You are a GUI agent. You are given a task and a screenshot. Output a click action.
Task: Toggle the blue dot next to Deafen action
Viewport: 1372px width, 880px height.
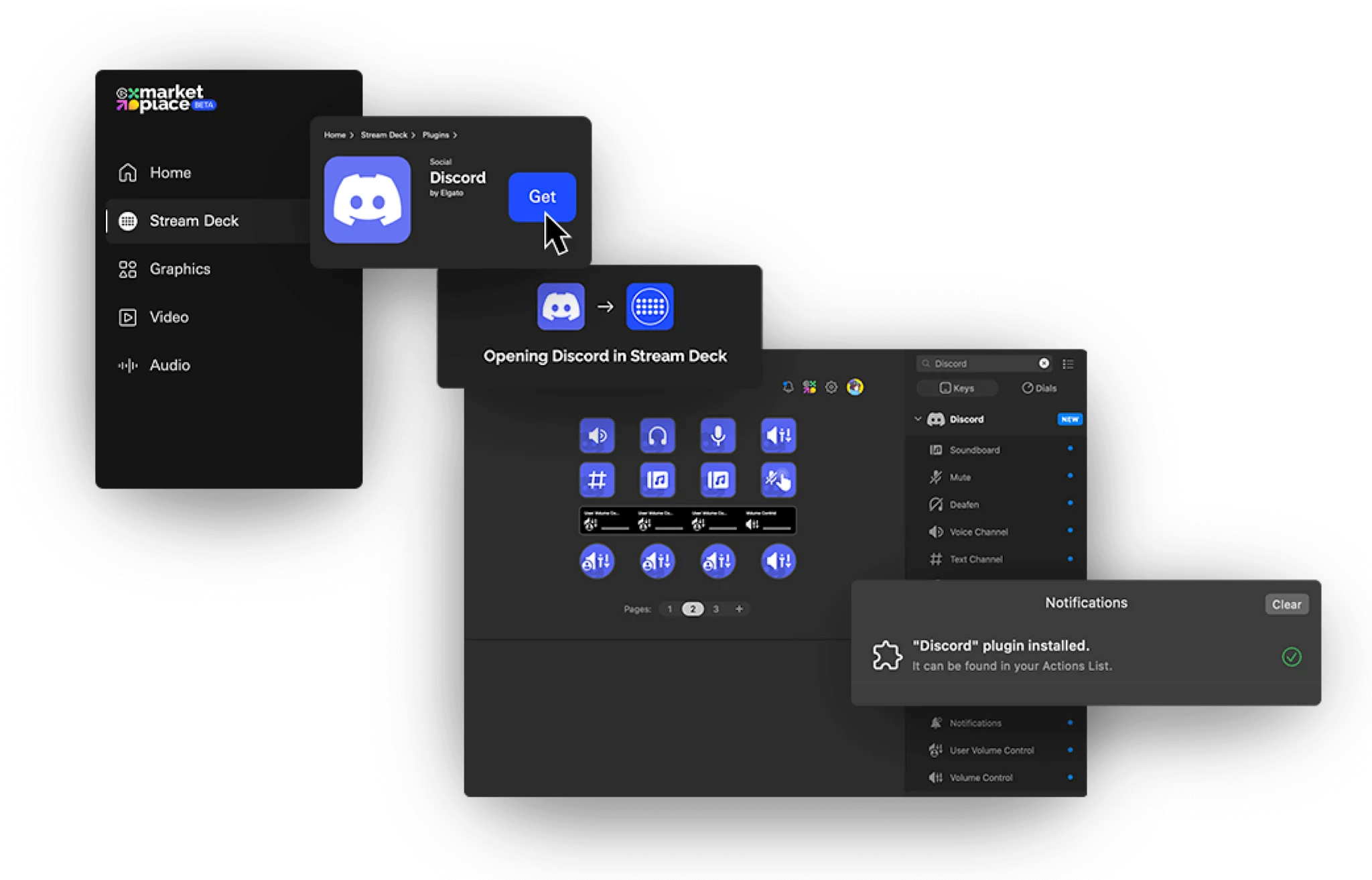tap(1072, 503)
